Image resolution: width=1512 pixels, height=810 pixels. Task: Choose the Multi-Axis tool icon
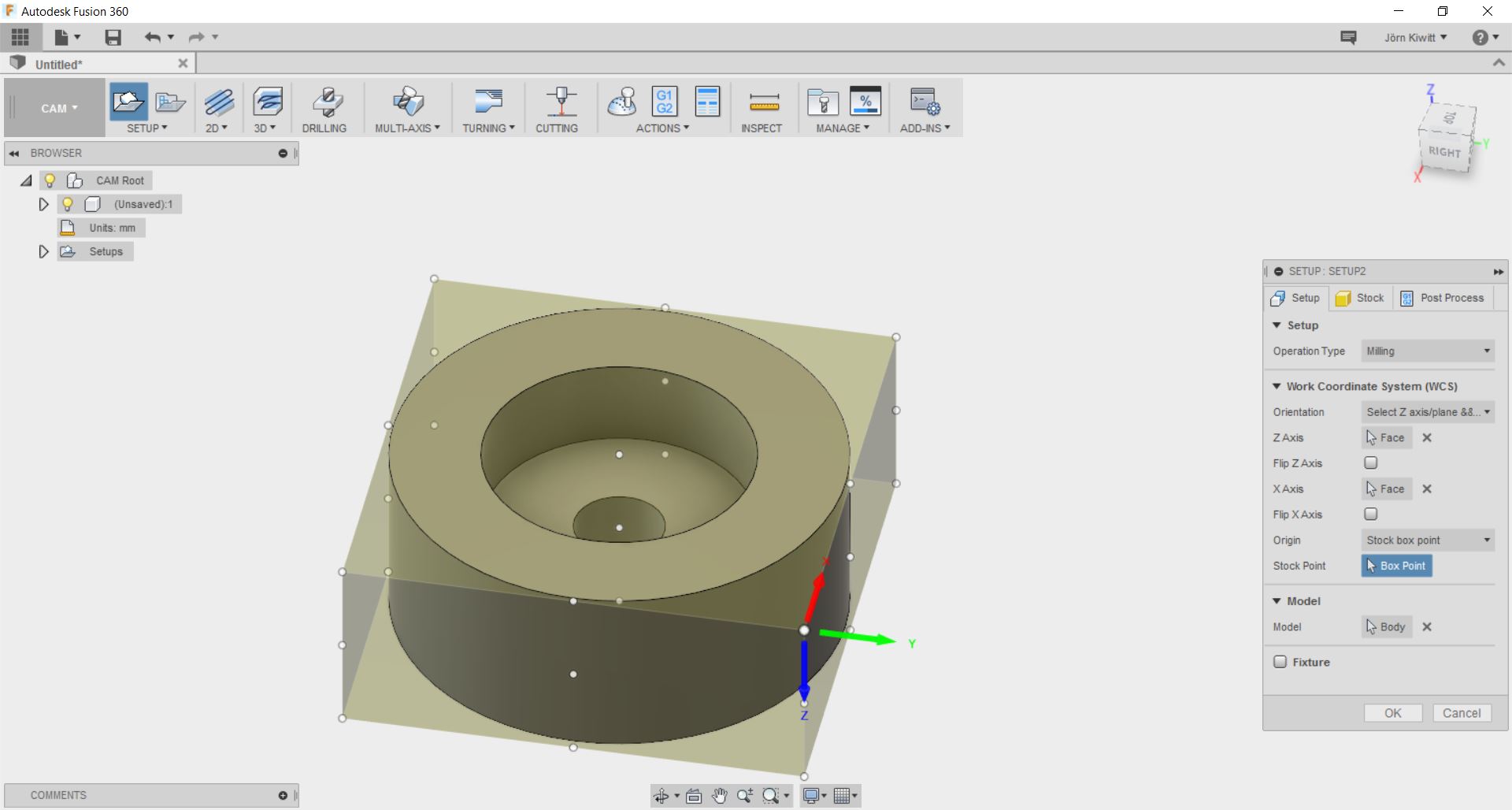[407, 102]
